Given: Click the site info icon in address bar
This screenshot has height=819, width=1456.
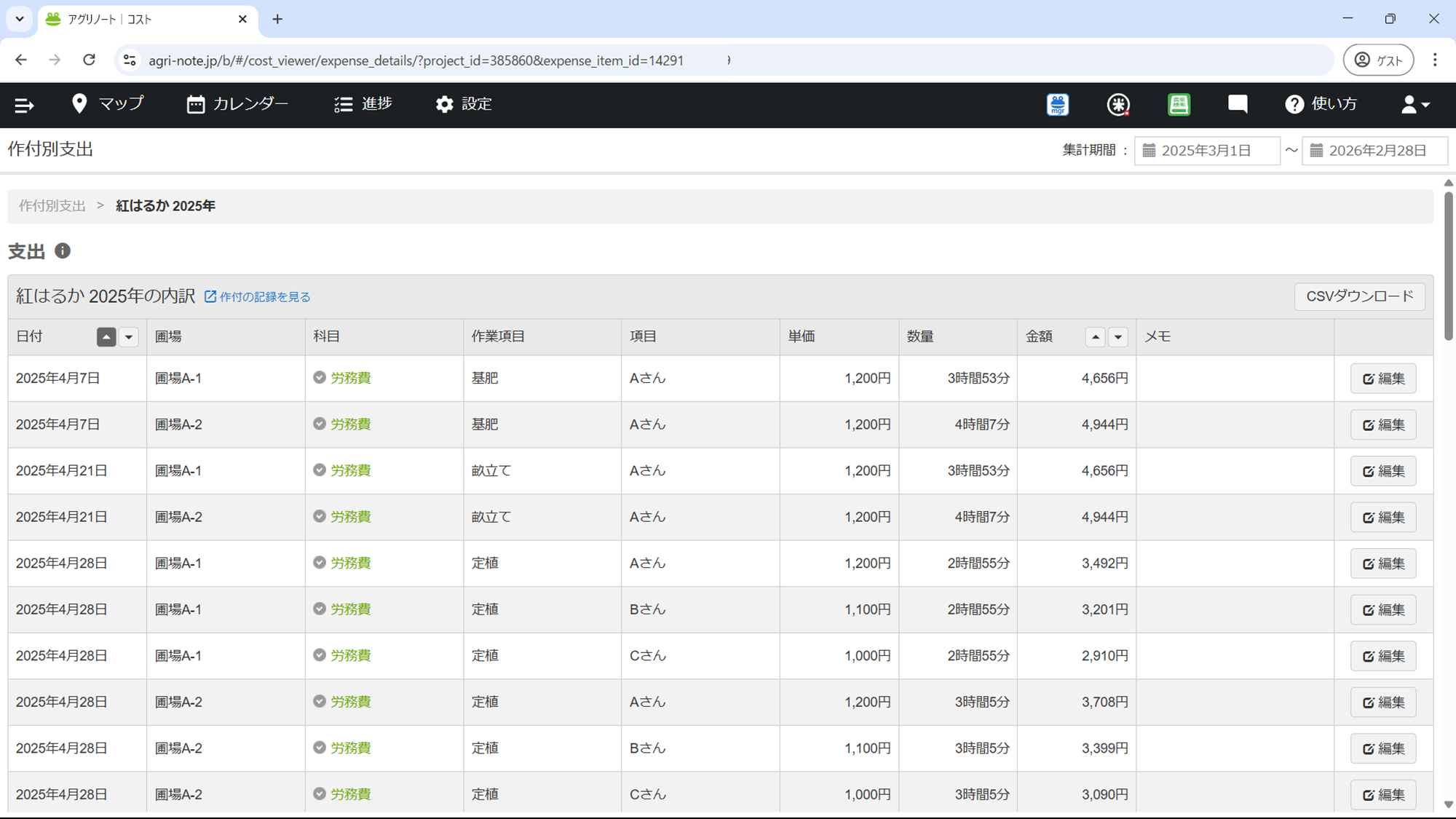Looking at the screenshot, I should coord(130,60).
